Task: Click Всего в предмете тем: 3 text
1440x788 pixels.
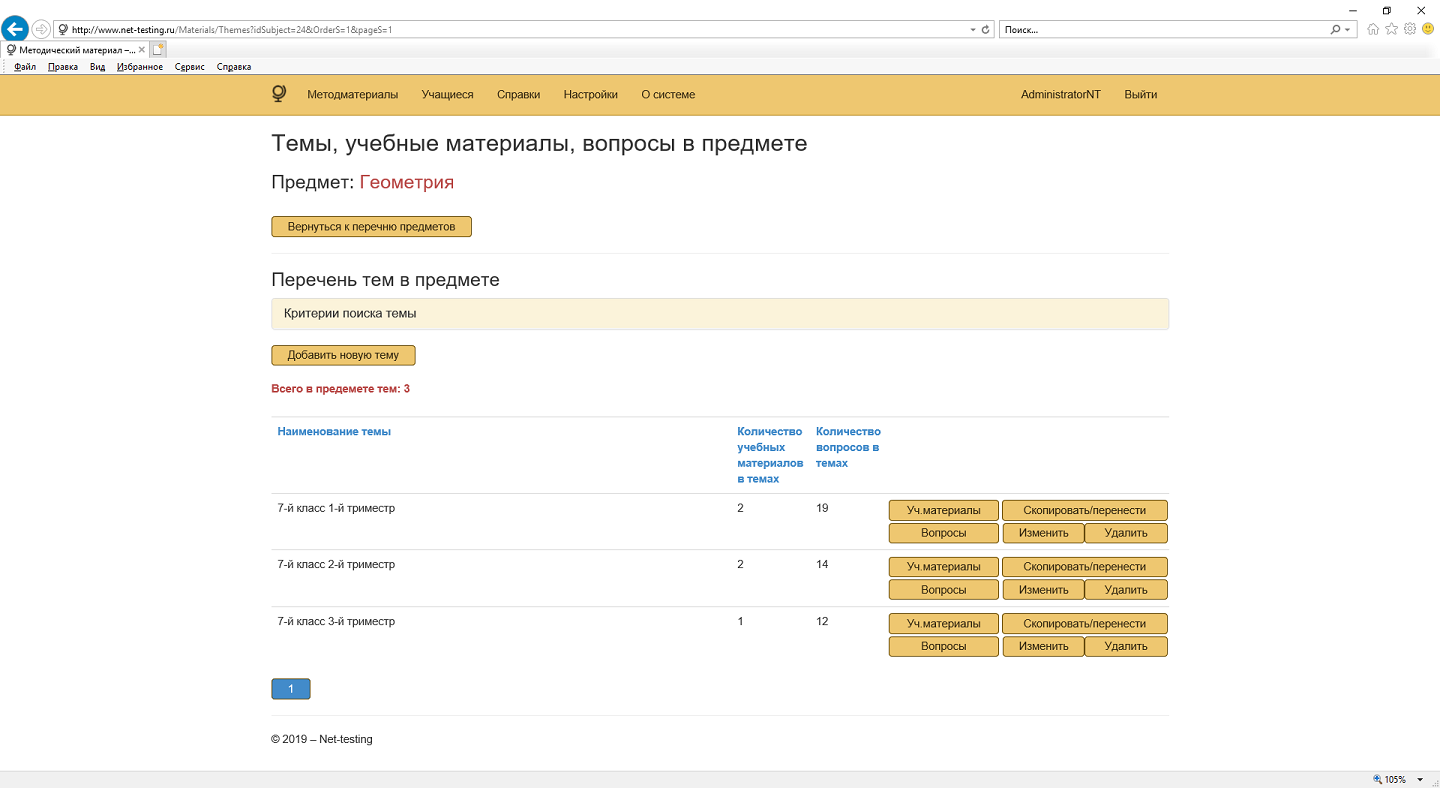Action: pos(340,389)
